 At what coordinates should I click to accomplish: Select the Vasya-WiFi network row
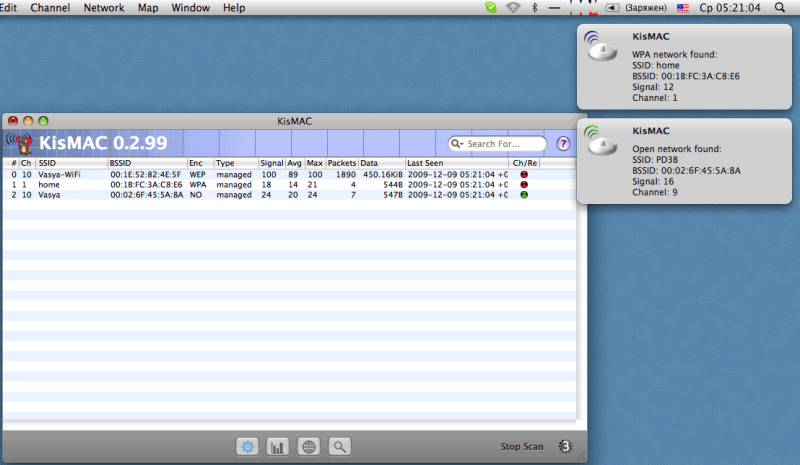(289, 175)
